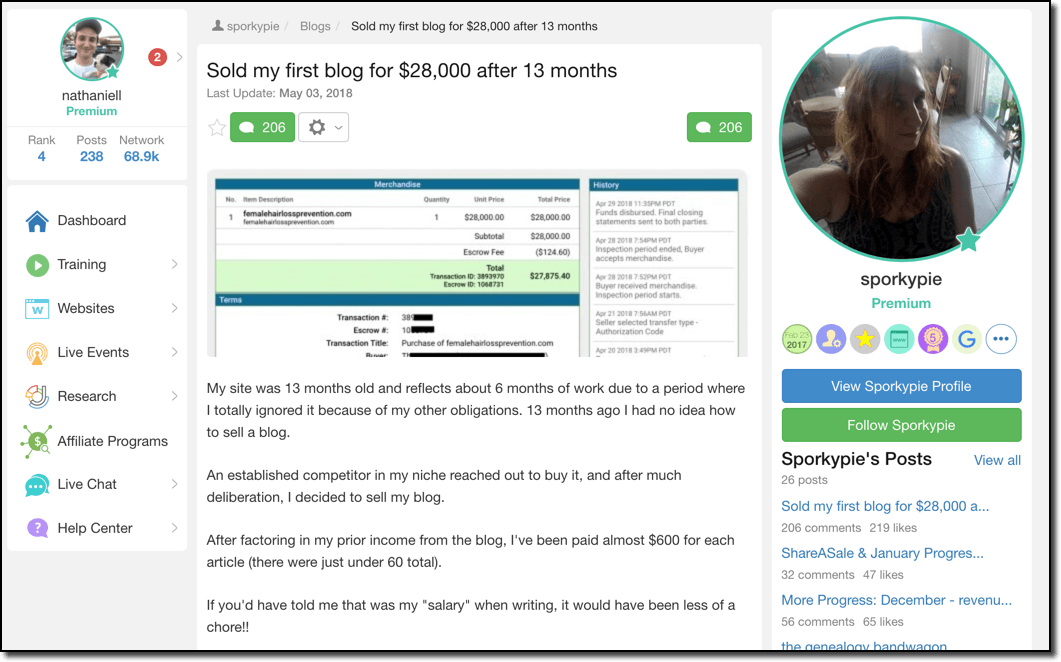Expand the Live Chat submenu arrow

coord(175,485)
